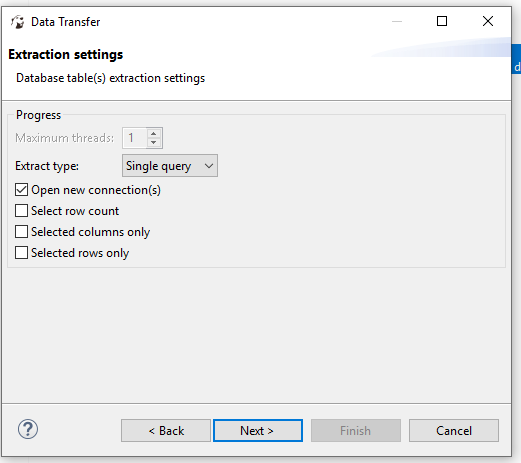Check Selected rows only box

21,253
